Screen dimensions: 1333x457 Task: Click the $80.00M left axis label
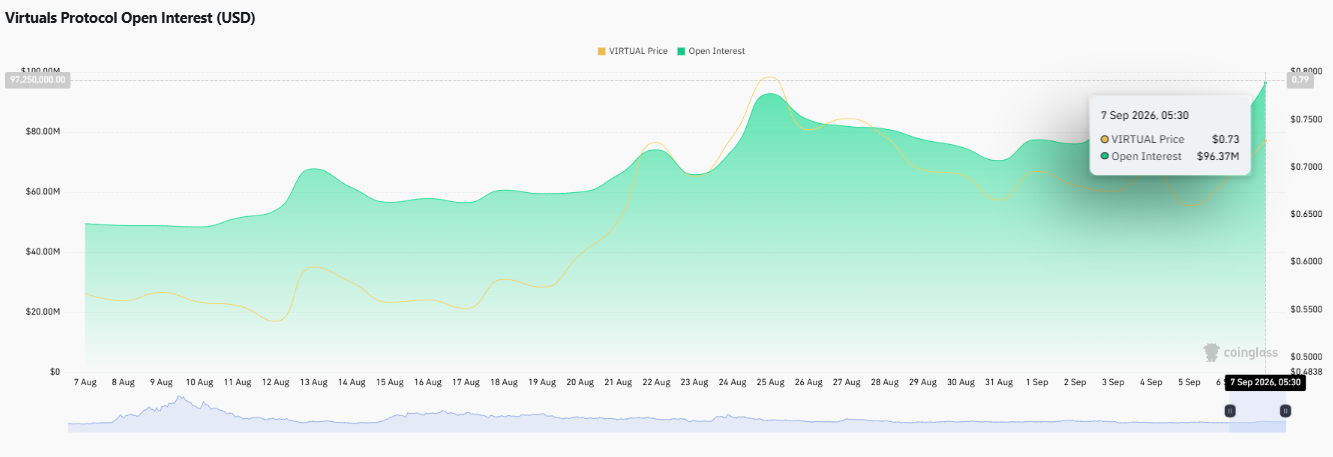[41, 132]
